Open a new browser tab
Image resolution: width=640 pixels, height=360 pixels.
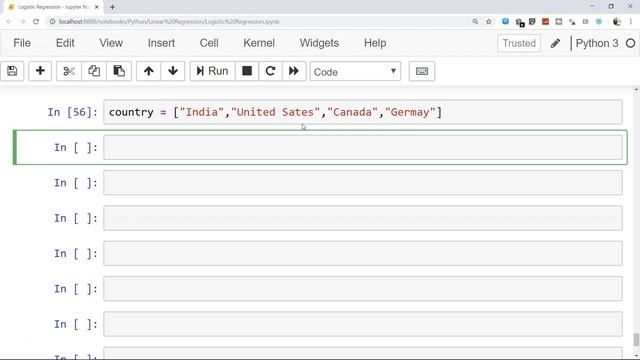pos(112,7)
